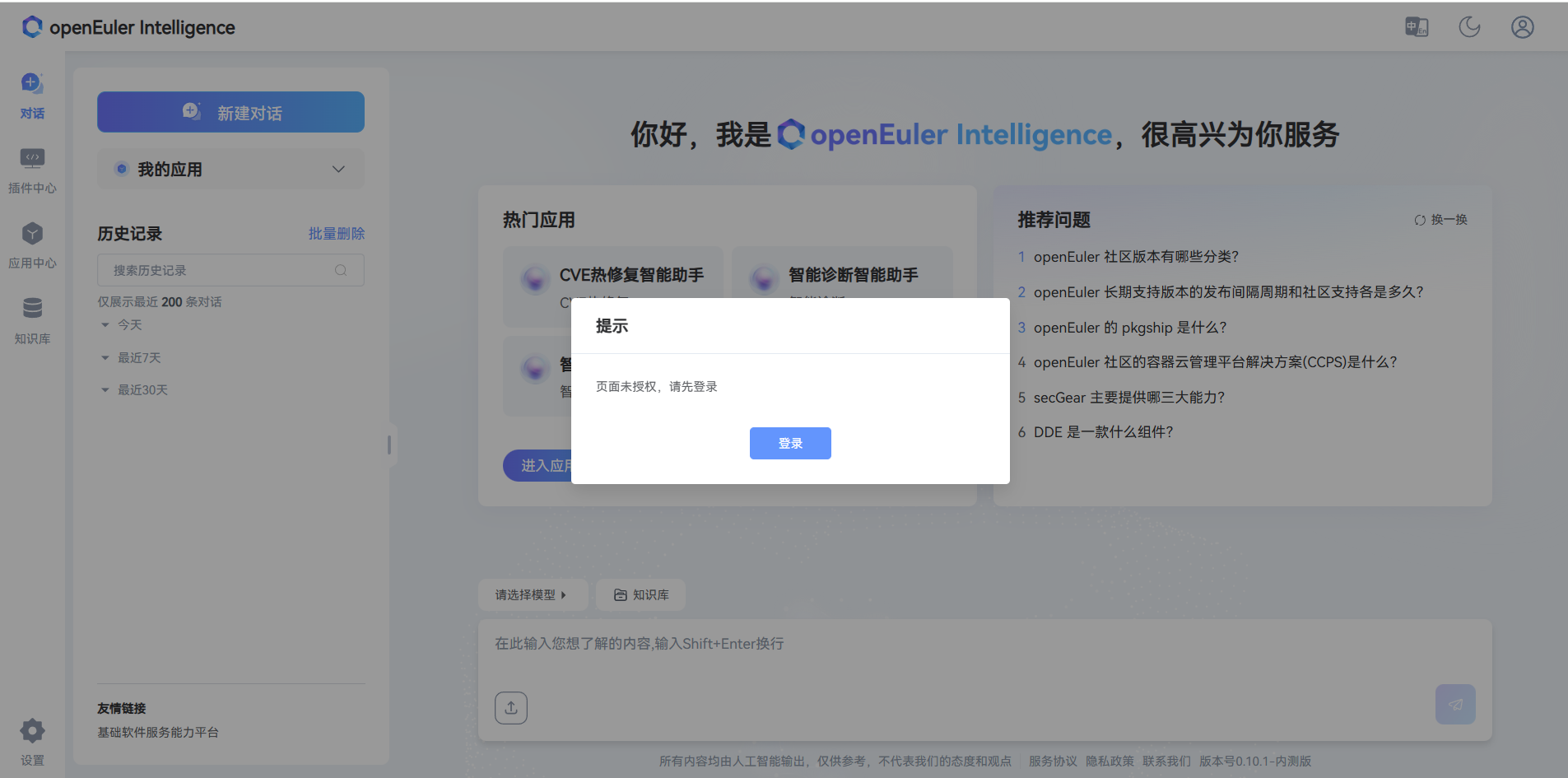Click the upload file icon
This screenshot has height=778, width=1568.
511,708
